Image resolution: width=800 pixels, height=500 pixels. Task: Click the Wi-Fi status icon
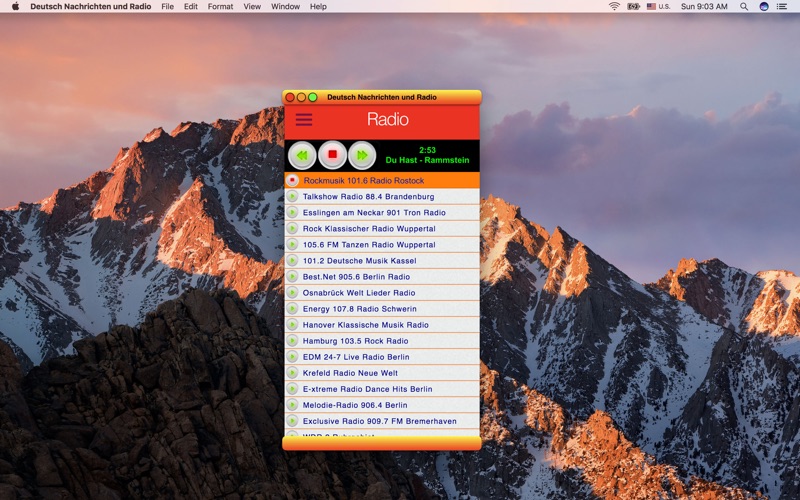(x=614, y=7)
